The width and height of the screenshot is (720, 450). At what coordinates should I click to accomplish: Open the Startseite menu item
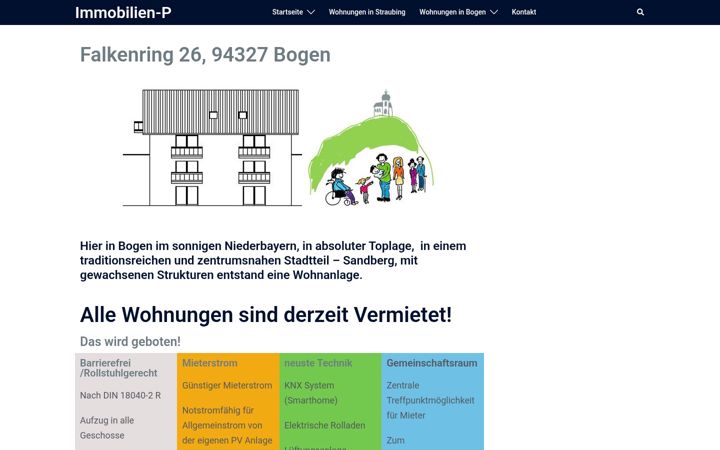pos(287,12)
